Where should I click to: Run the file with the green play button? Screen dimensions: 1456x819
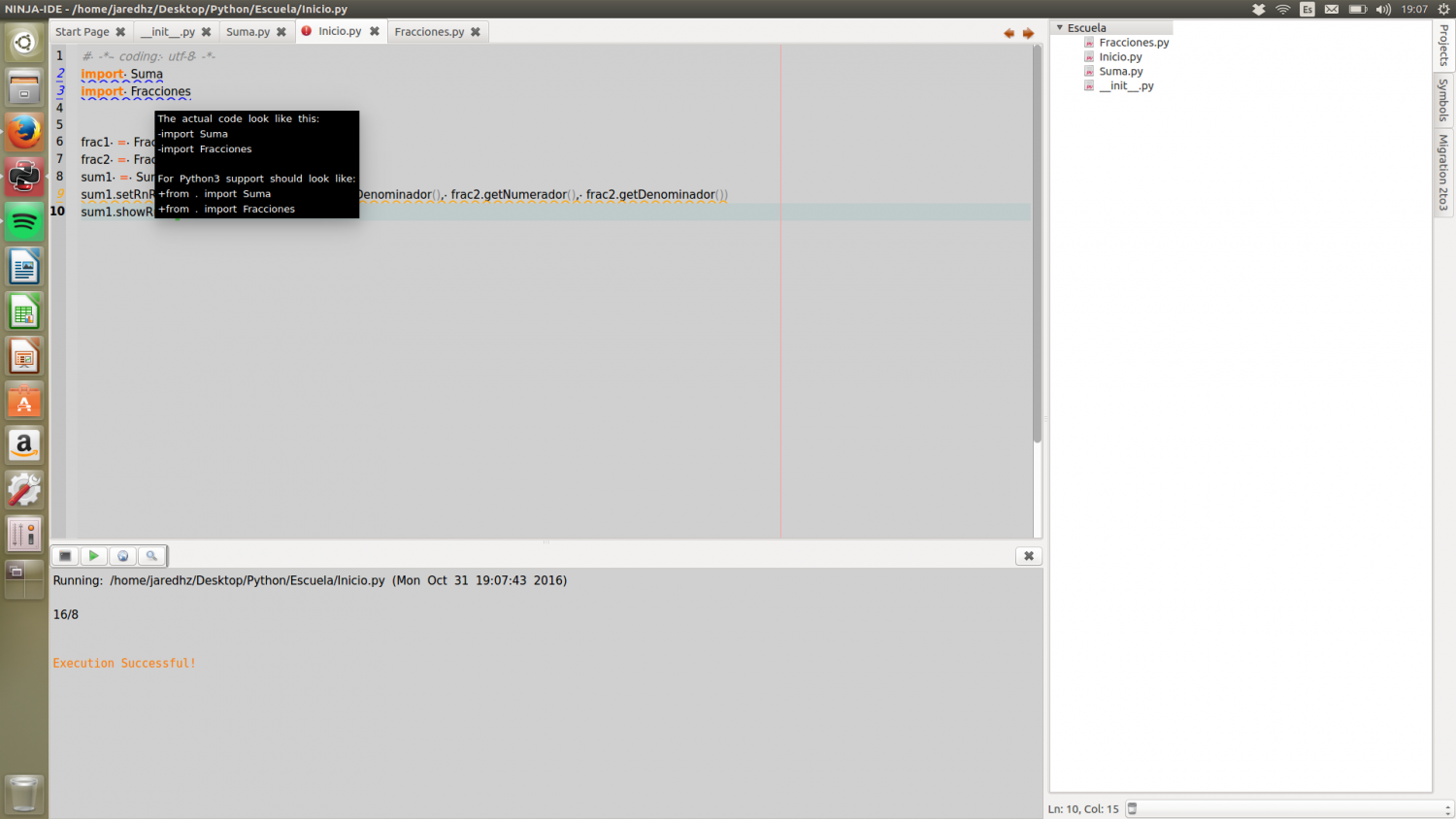coord(93,556)
